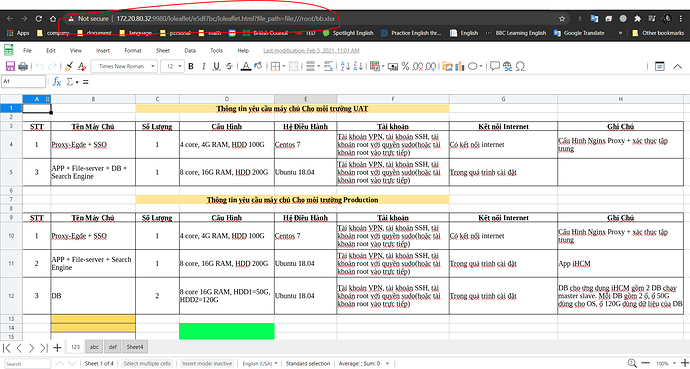Open the Insert menu

103,51
